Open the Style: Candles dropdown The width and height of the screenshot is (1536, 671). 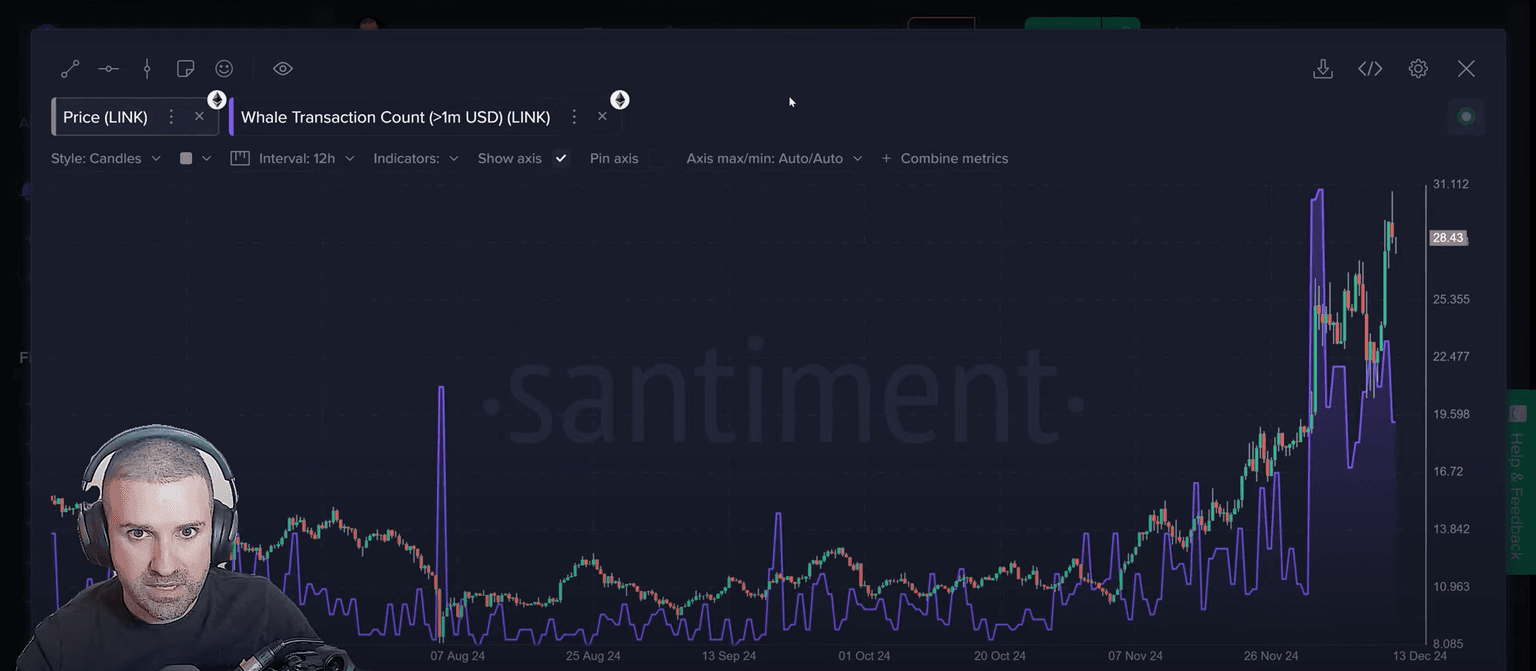pos(106,158)
